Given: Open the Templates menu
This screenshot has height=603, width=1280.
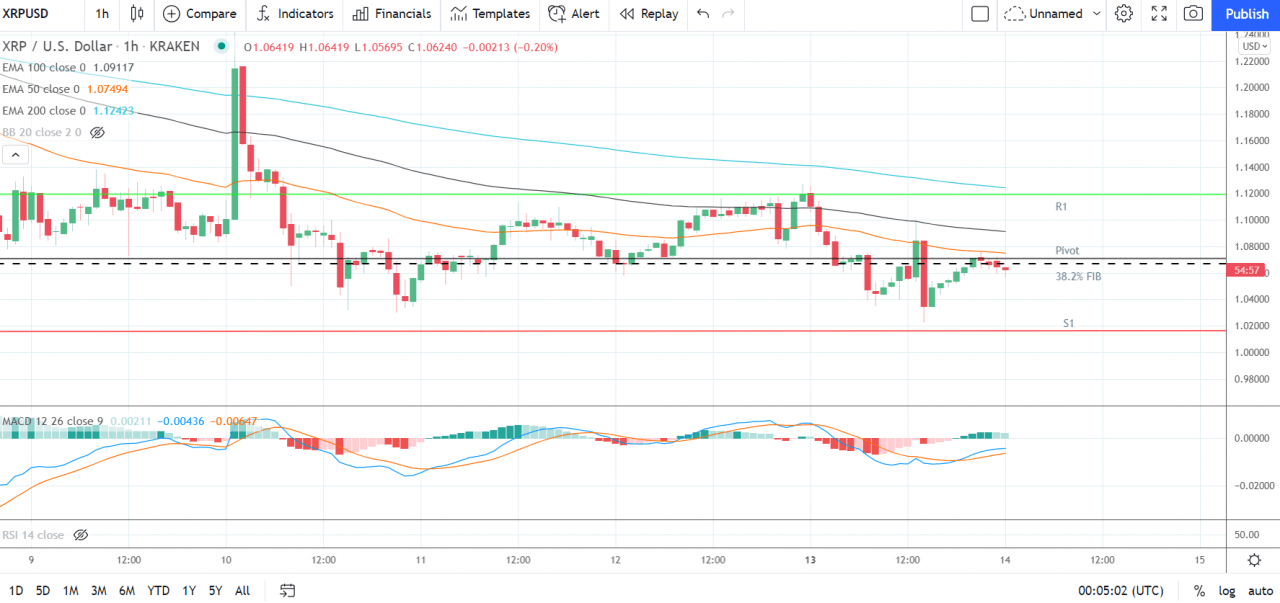Looking at the screenshot, I should coord(490,14).
